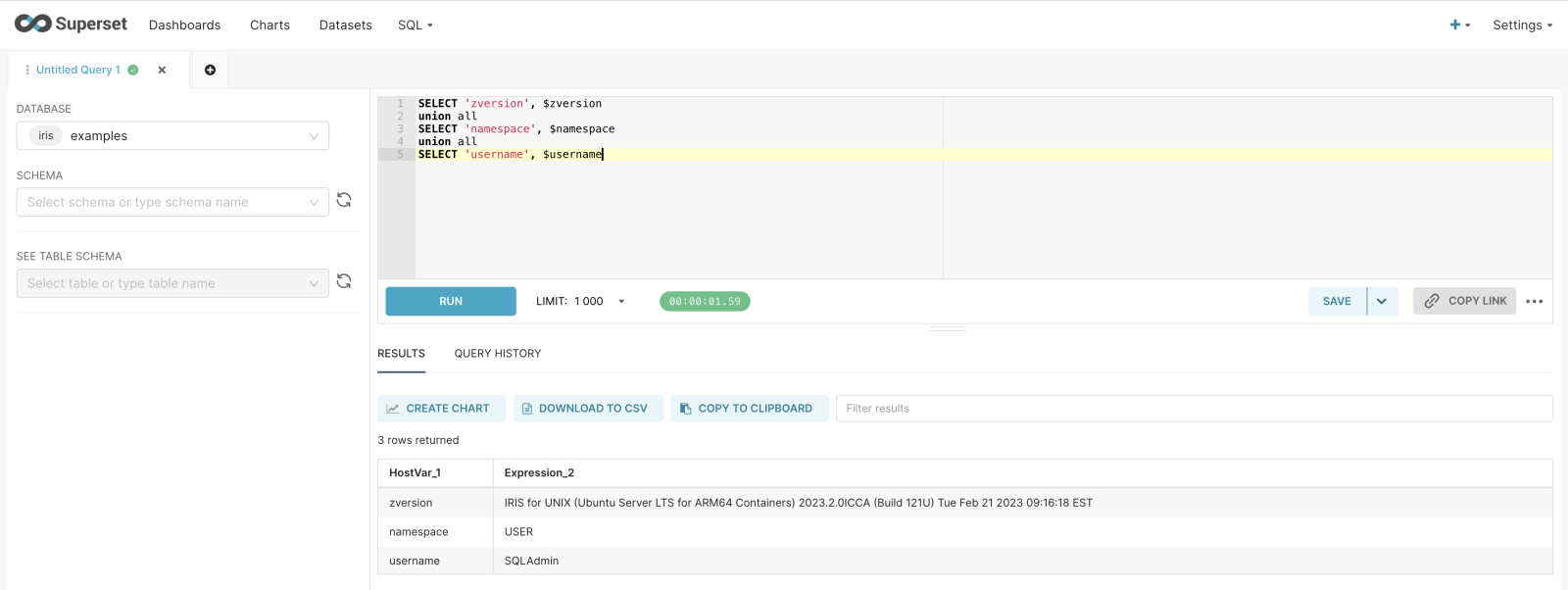Go to the Dashboards page

click(x=184, y=25)
